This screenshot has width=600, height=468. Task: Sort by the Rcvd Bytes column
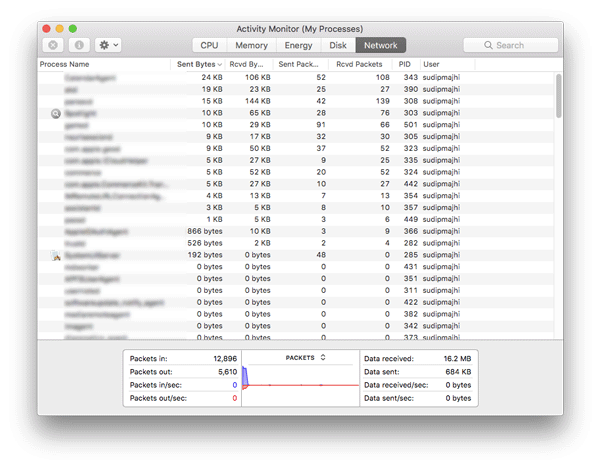pos(249,64)
